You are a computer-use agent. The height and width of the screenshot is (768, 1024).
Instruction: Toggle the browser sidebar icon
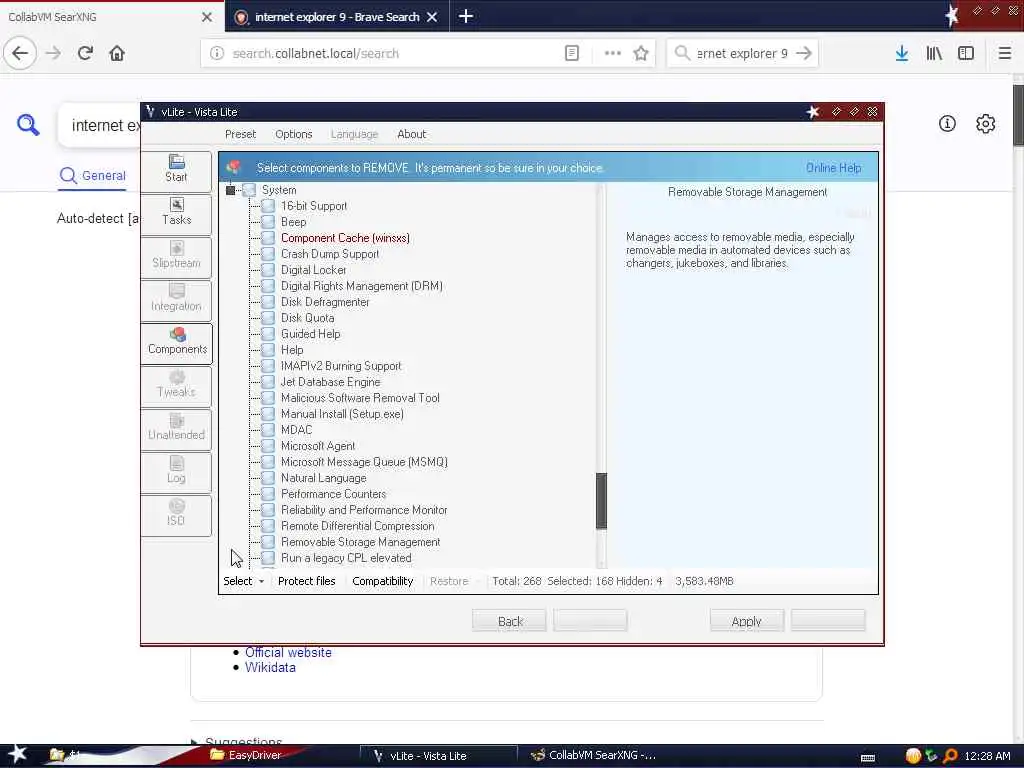tap(966, 54)
